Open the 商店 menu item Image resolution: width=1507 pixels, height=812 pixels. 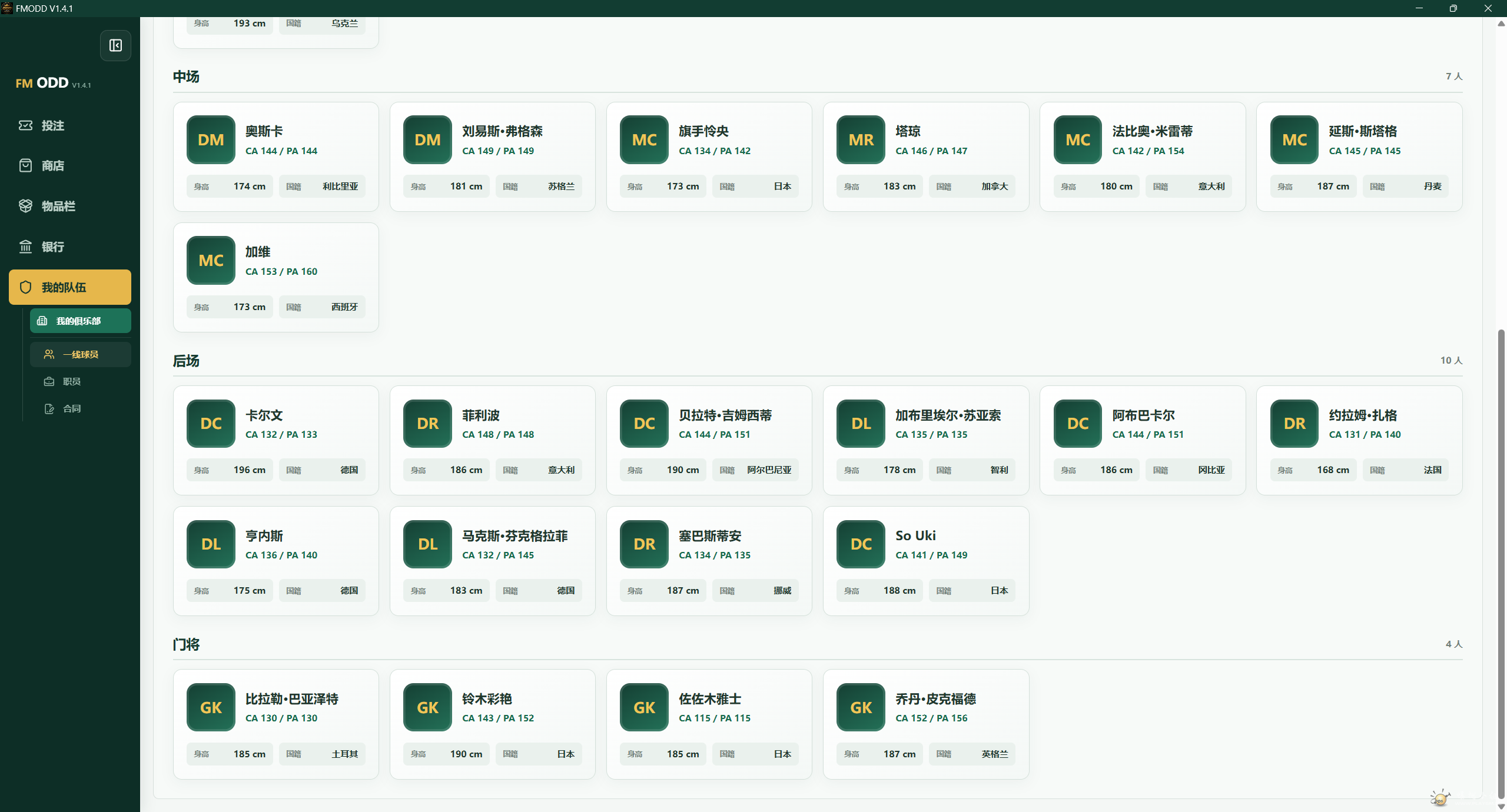[70, 165]
